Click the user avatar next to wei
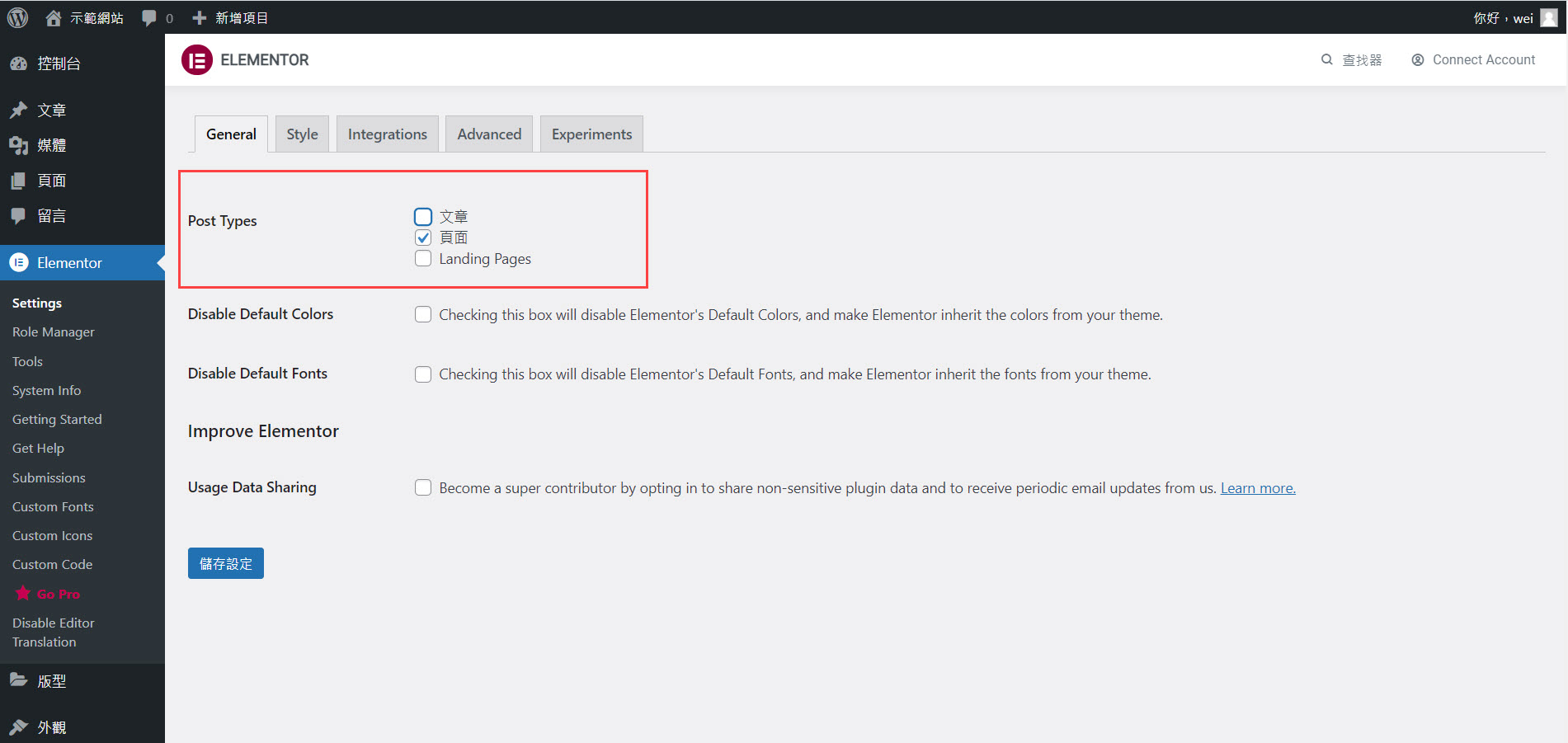Image resolution: width=1568 pixels, height=743 pixels. pos(1549,18)
